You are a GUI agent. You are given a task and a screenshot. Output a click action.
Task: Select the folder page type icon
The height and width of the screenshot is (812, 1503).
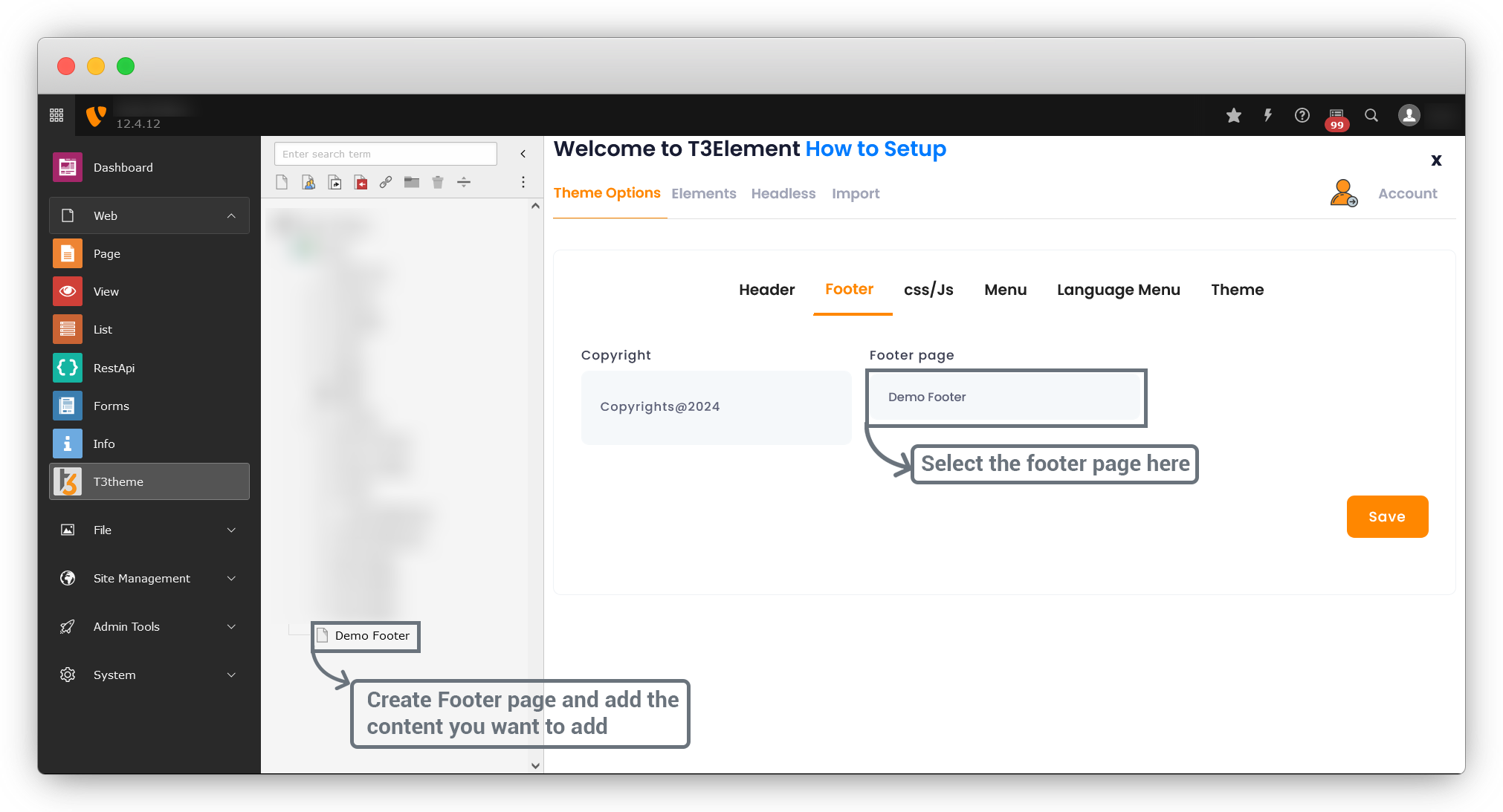coord(412,182)
